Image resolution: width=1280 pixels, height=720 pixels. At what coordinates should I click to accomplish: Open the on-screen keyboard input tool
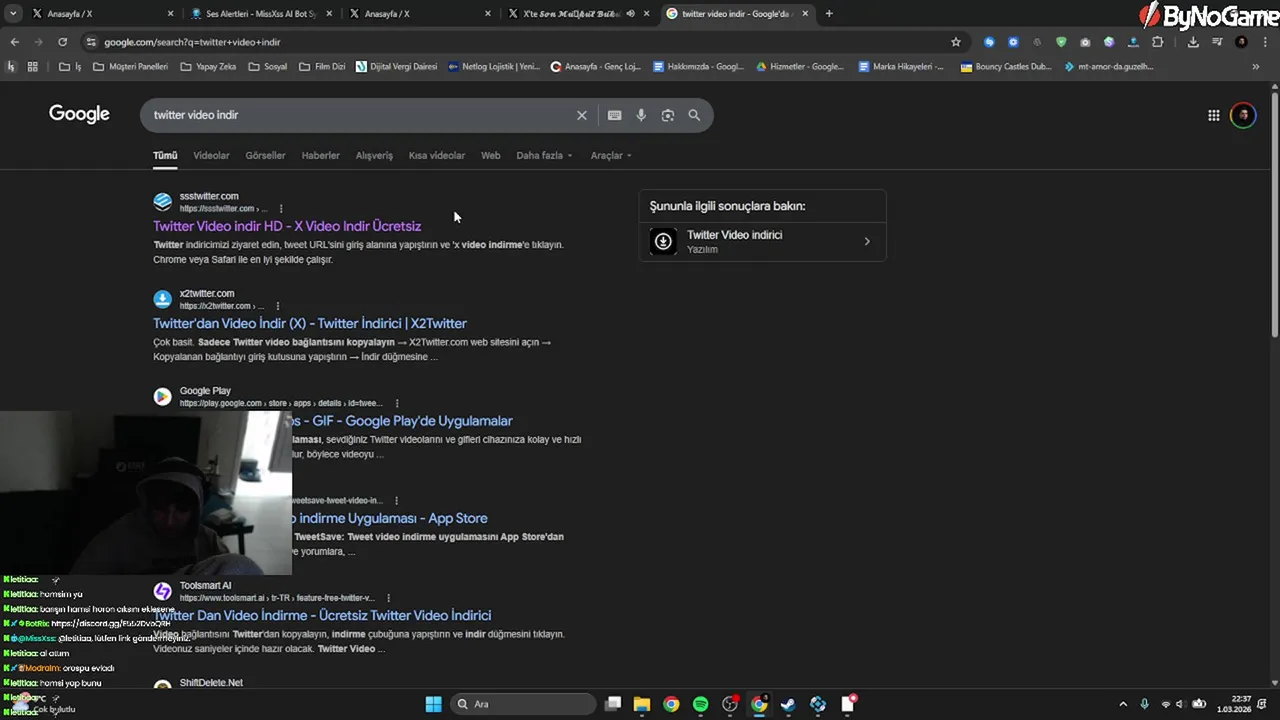(614, 115)
